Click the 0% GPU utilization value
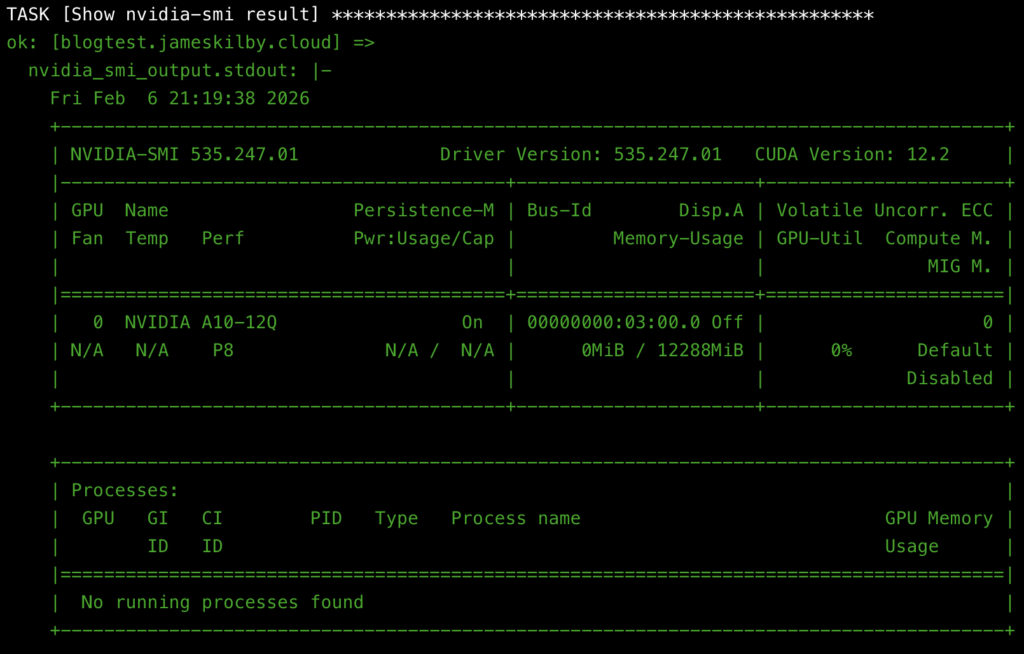 click(841, 351)
